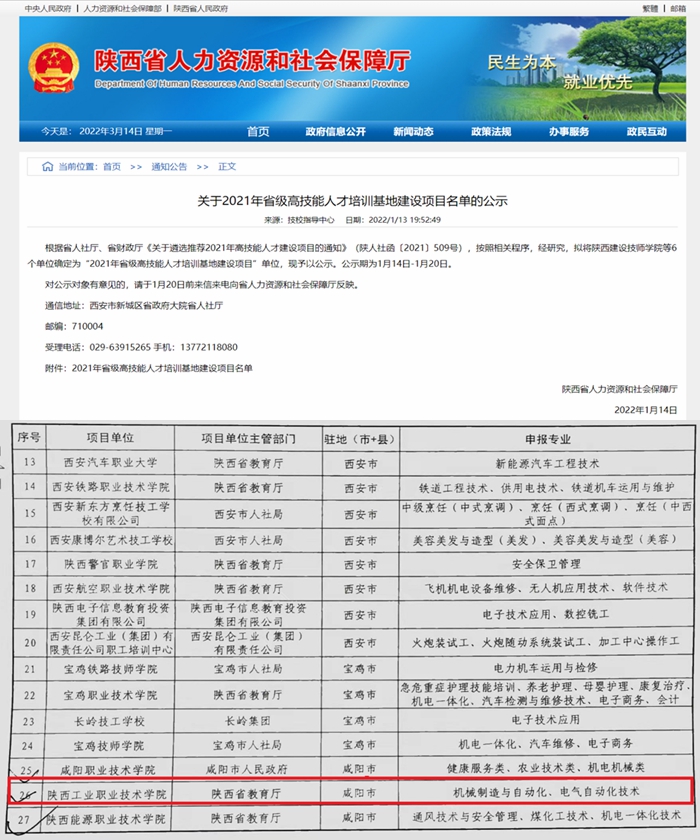
Task: Go to 通知公告 via breadcrumb
Action: pos(169,166)
